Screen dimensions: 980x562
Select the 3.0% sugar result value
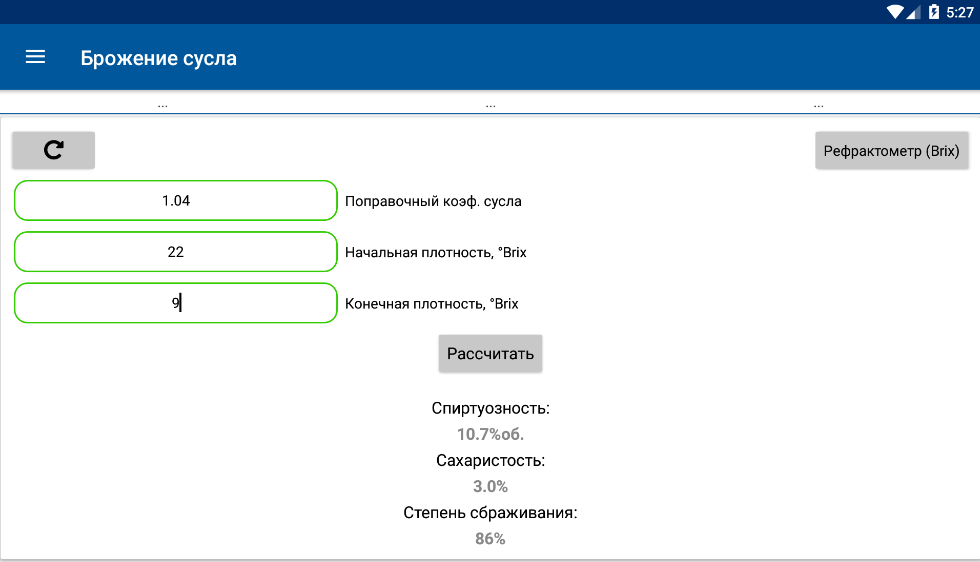pos(491,486)
